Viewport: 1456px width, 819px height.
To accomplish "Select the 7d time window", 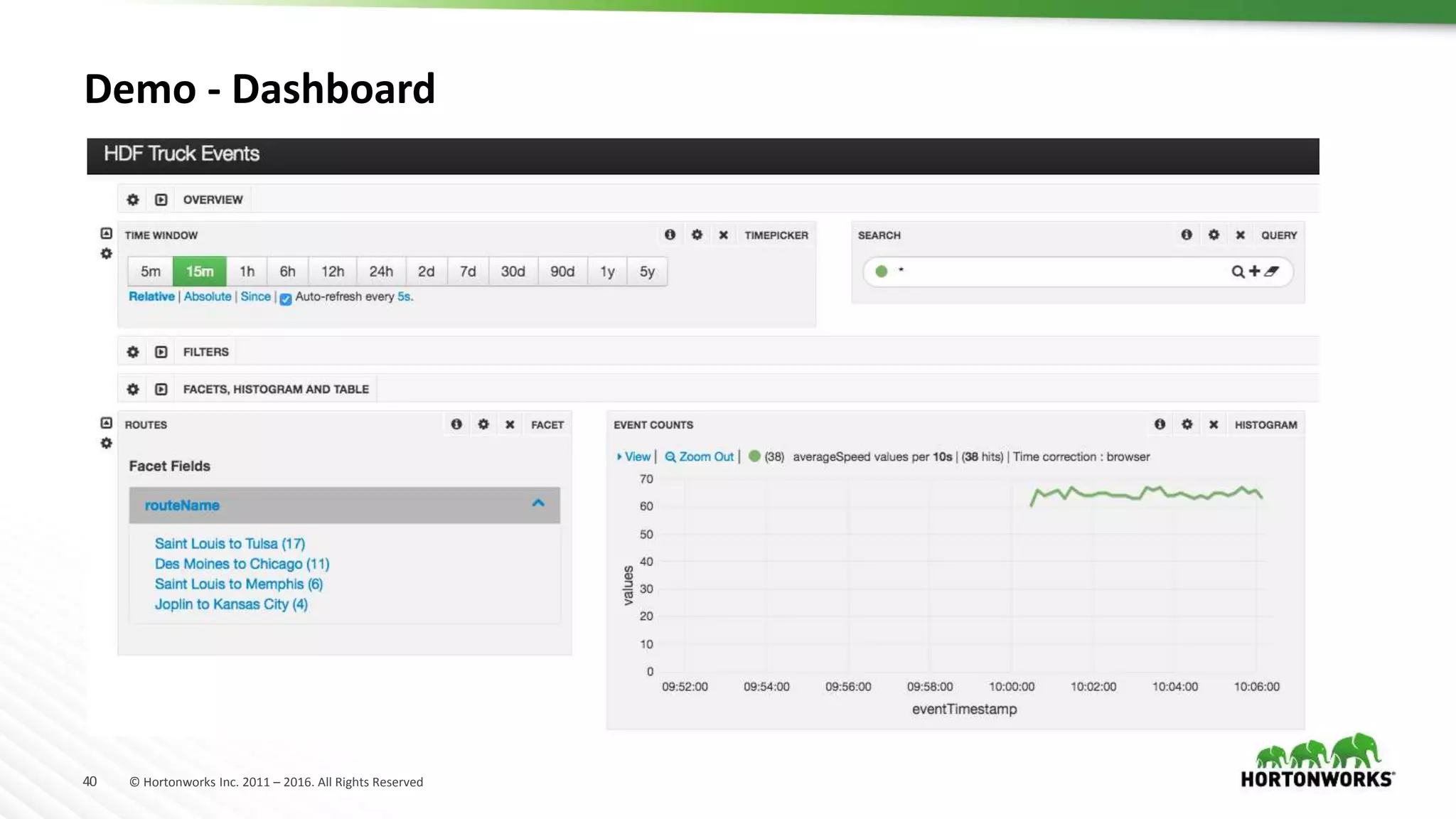I will (468, 272).
